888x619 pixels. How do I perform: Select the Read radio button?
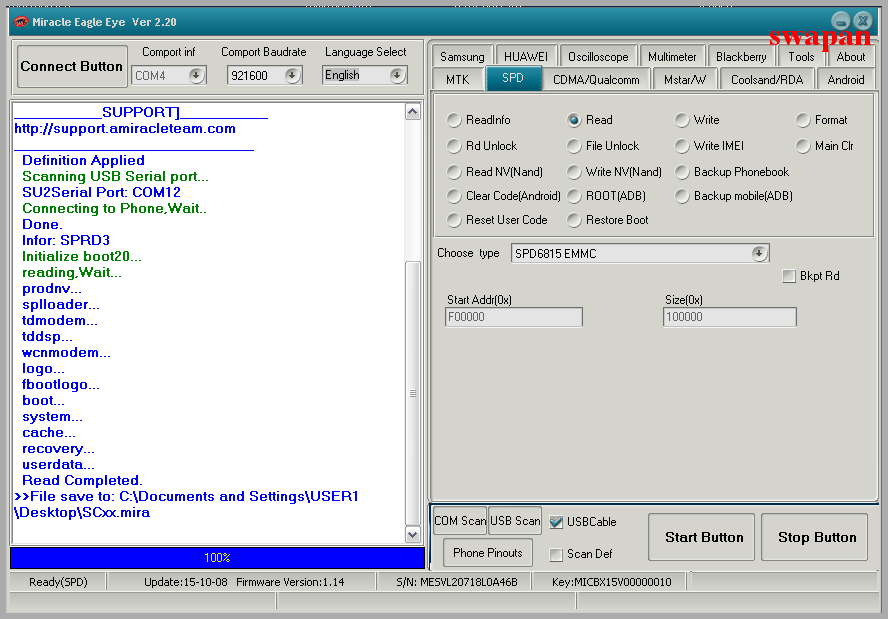pos(574,120)
